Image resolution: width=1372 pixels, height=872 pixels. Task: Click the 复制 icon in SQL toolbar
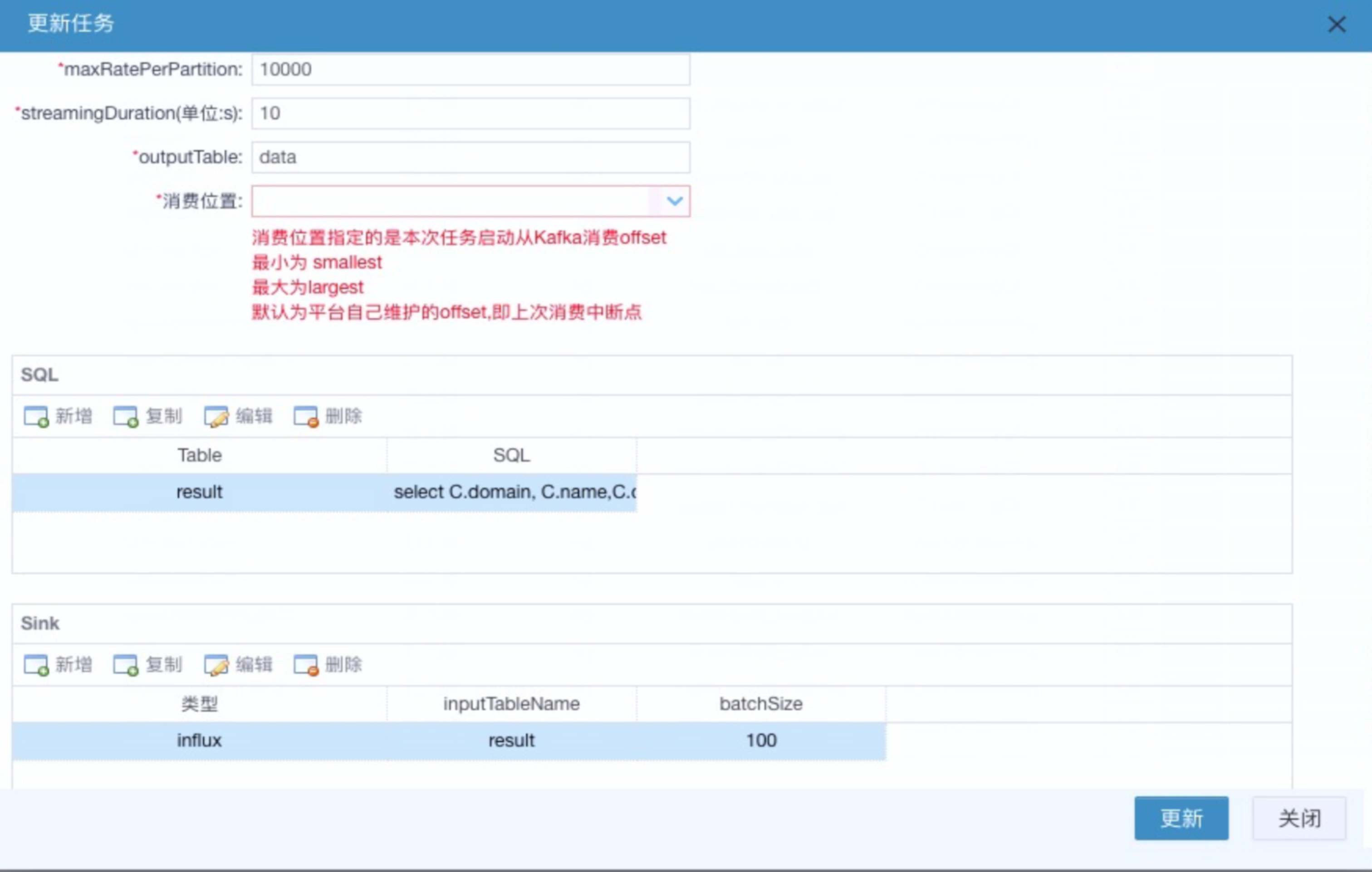click(x=125, y=416)
